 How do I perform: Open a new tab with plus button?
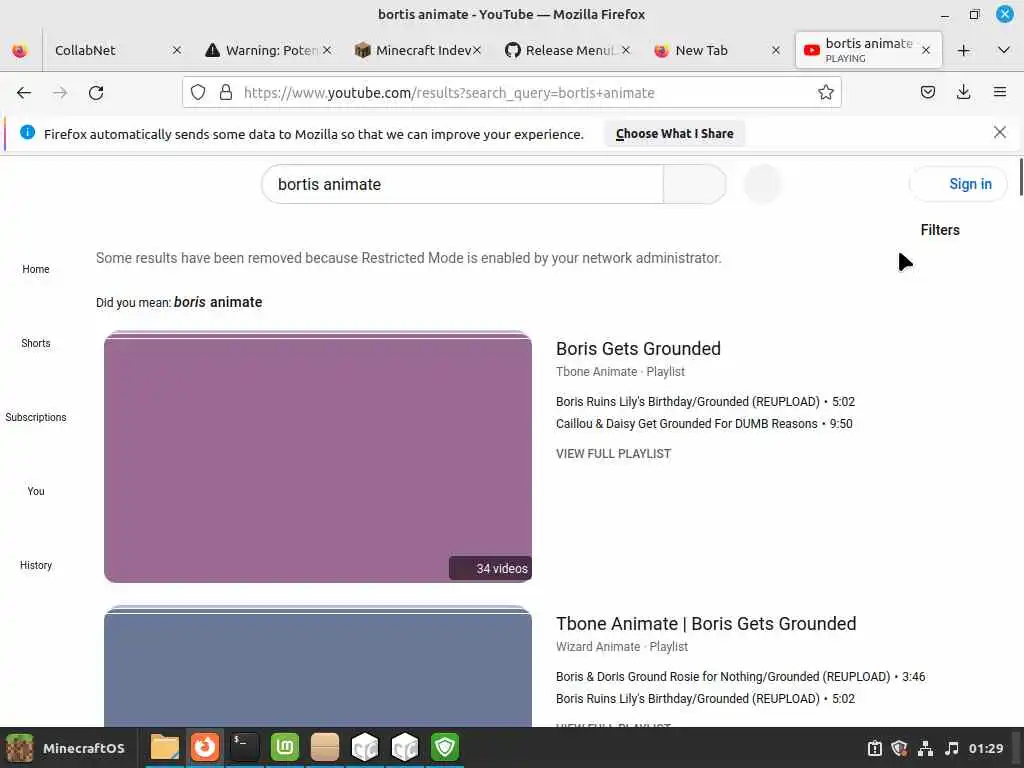pos(963,50)
